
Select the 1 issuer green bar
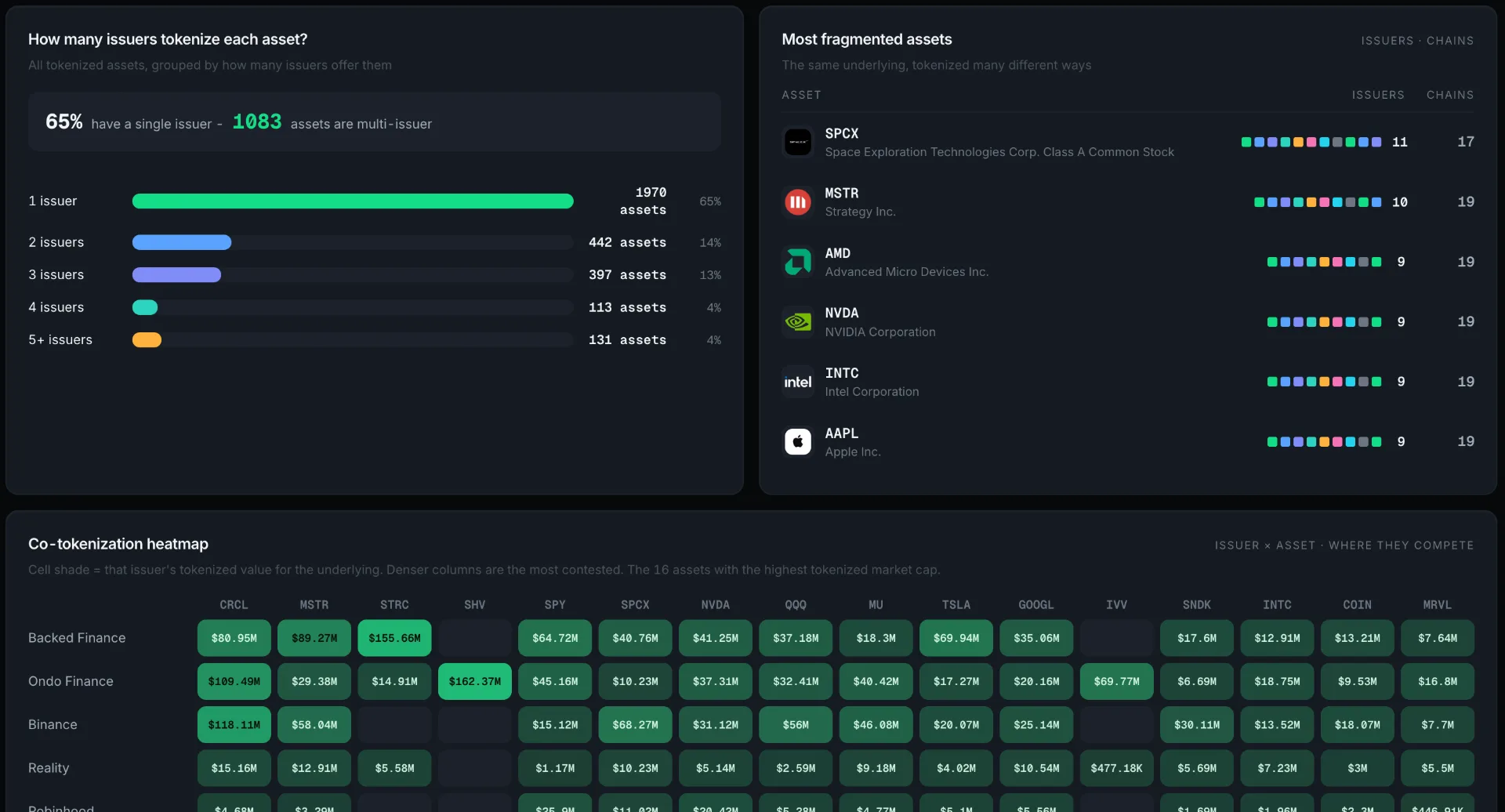pos(353,201)
